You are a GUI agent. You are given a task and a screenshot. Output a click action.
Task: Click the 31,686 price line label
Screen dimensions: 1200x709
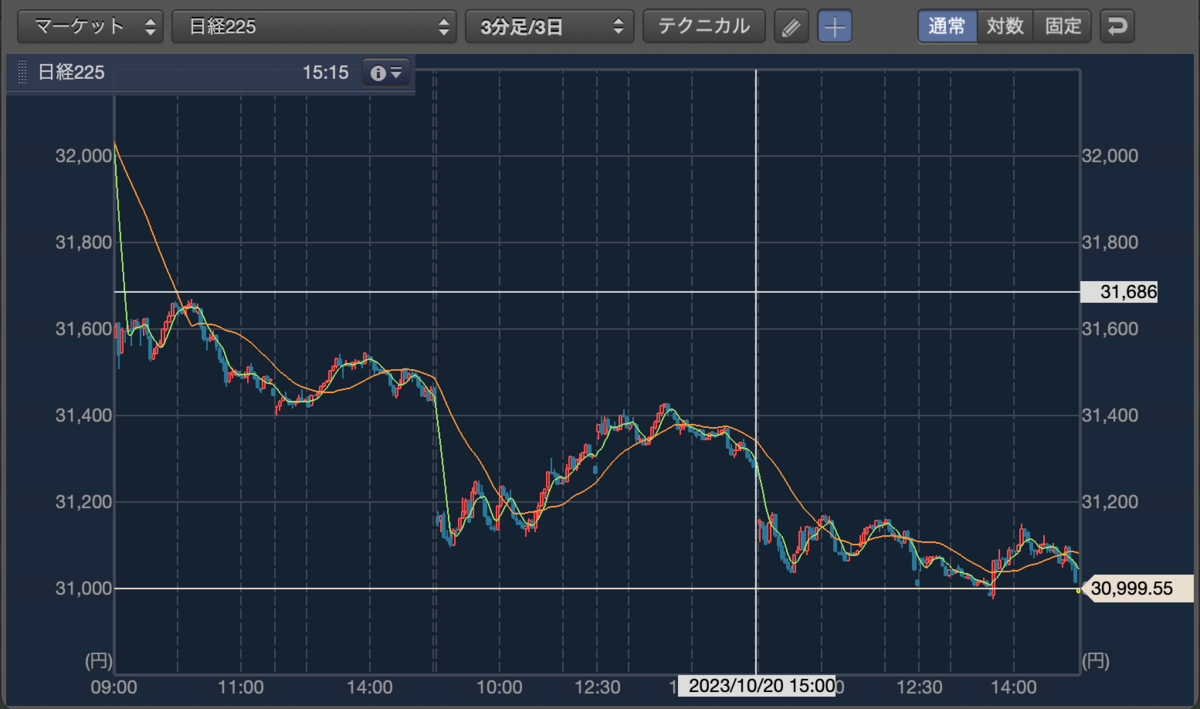tap(1119, 292)
